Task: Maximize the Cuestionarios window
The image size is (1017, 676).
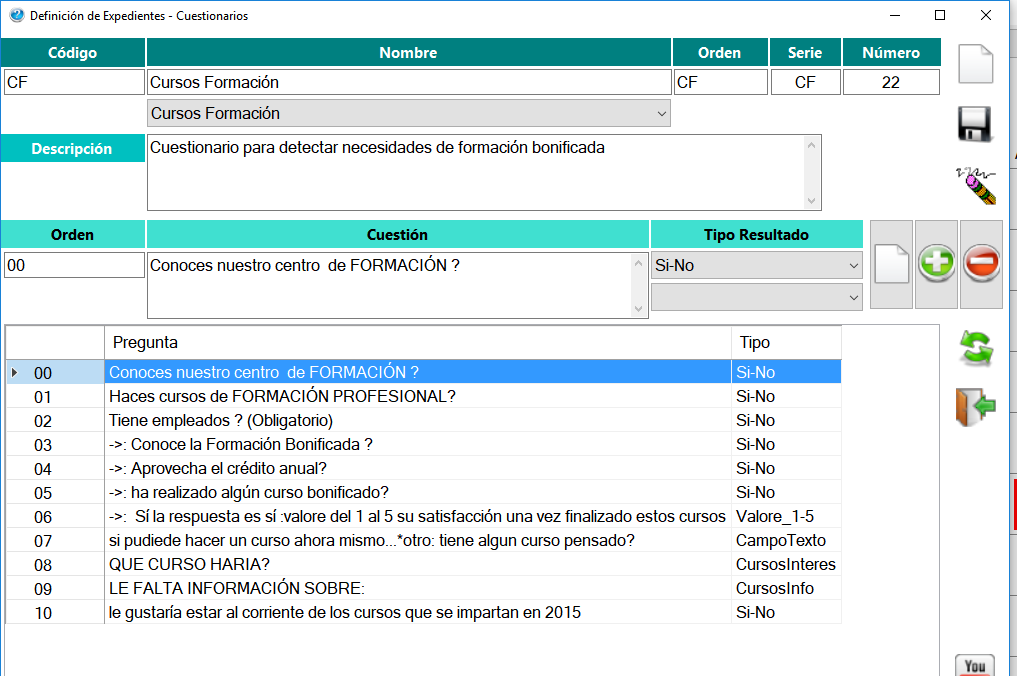Action: pos(940,15)
